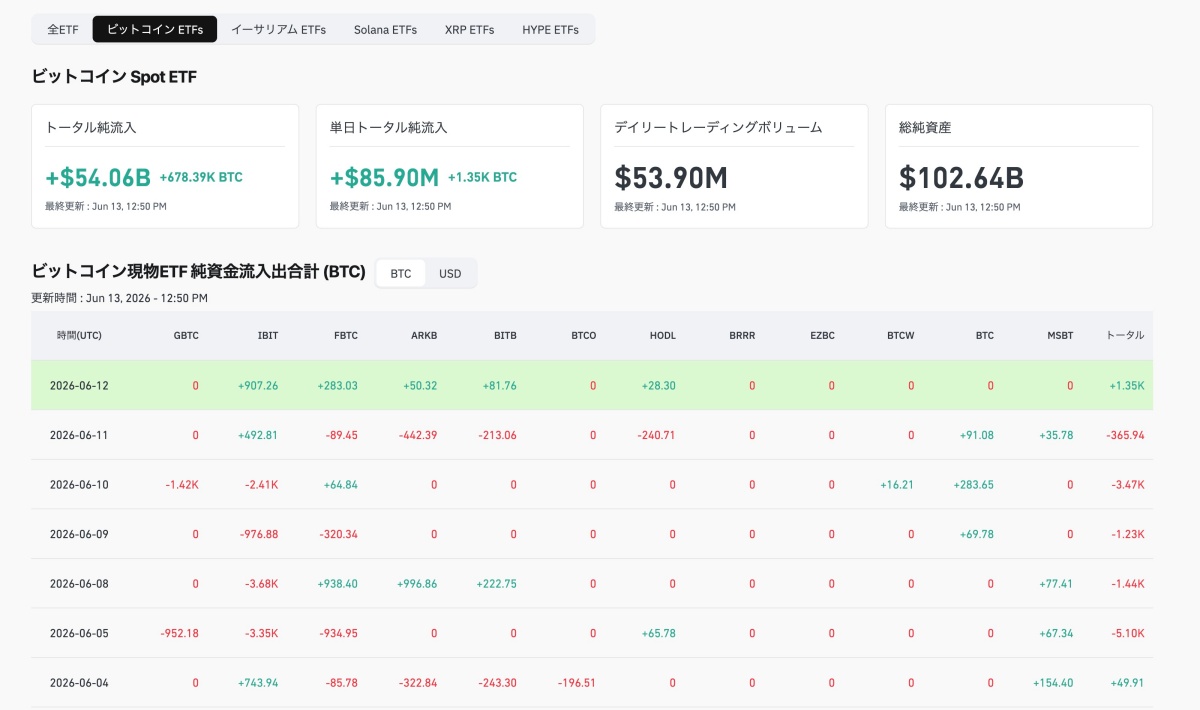This screenshot has height=710, width=1200.
Task: Click total value -365.94
Action: [x=1125, y=435]
